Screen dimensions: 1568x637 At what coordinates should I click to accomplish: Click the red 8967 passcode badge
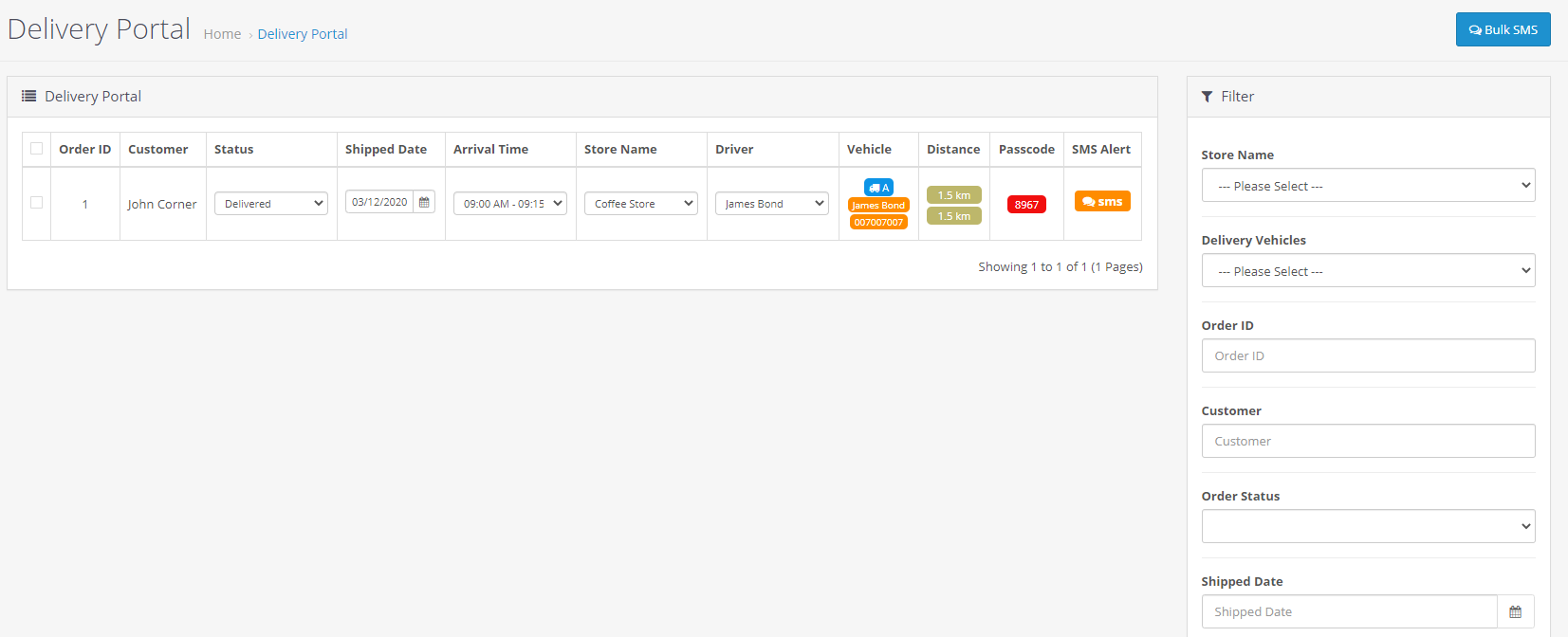(x=1026, y=205)
